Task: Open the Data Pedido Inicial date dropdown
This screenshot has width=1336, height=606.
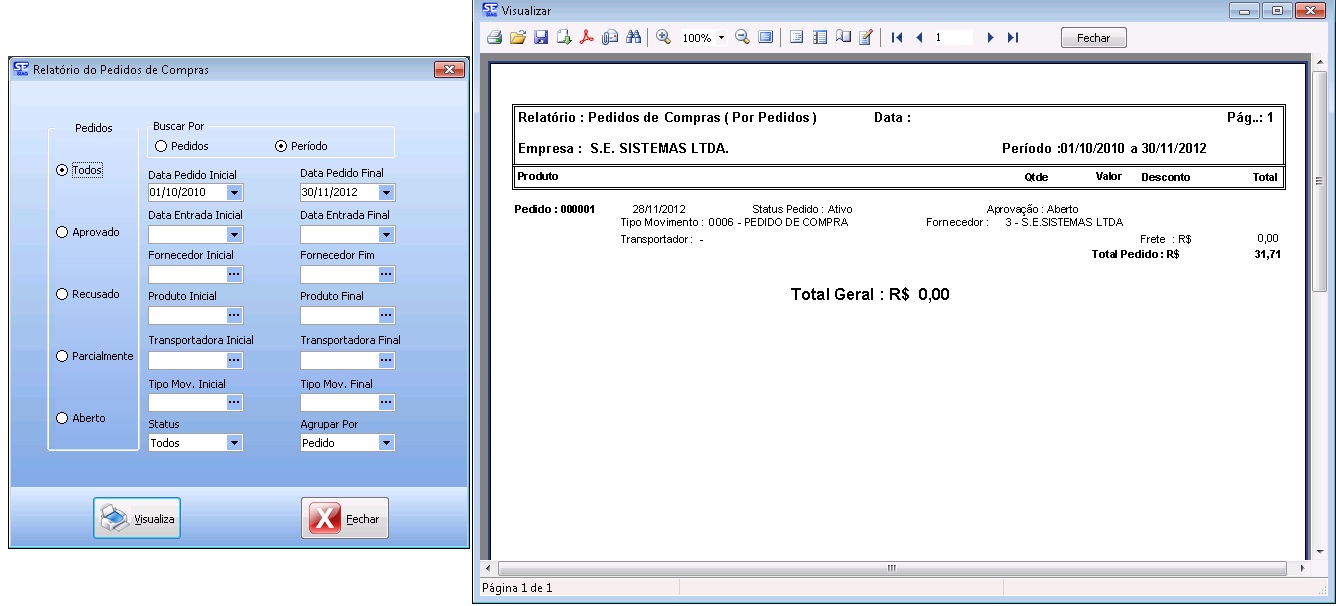Action: pyautogui.click(x=235, y=193)
